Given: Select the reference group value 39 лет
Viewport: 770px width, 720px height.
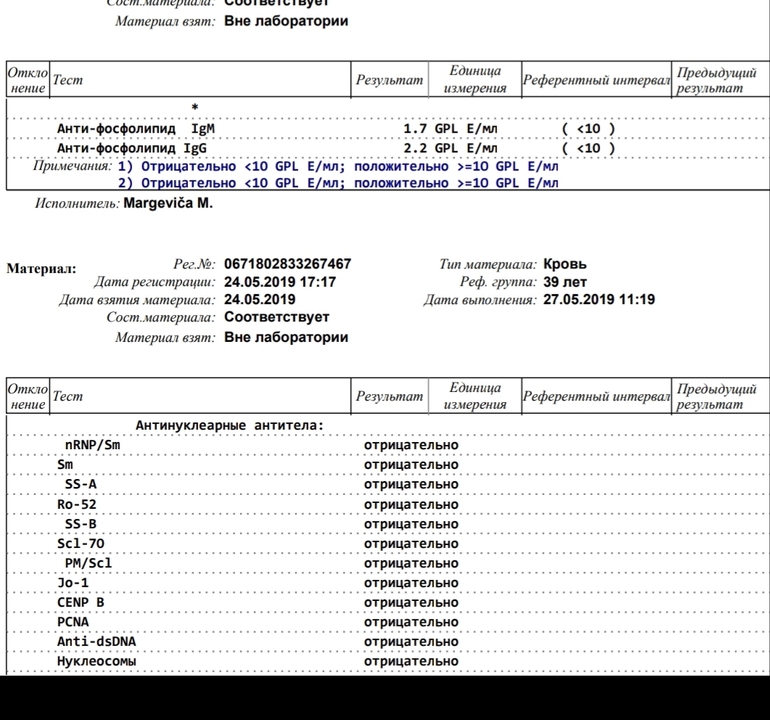Looking at the screenshot, I should tap(565, 282).
